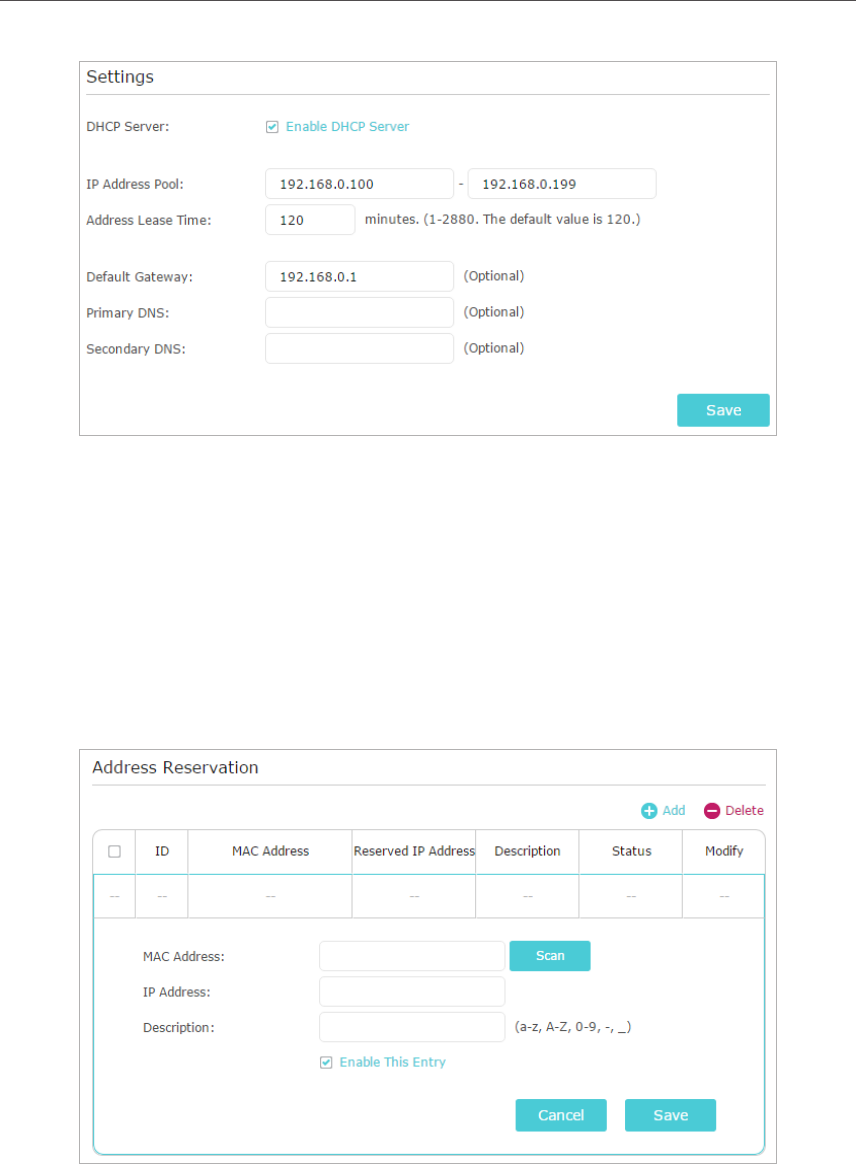
Task: Click the Description column header
Action: pos(527,851)
